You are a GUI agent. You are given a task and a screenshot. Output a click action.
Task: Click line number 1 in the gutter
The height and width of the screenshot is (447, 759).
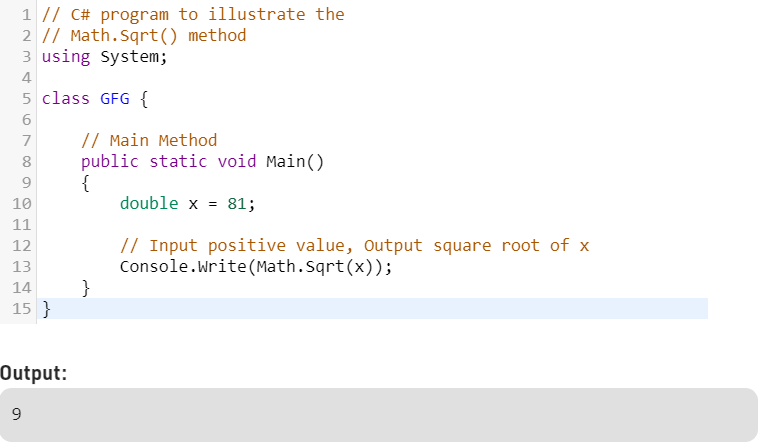tap(27, 14)
